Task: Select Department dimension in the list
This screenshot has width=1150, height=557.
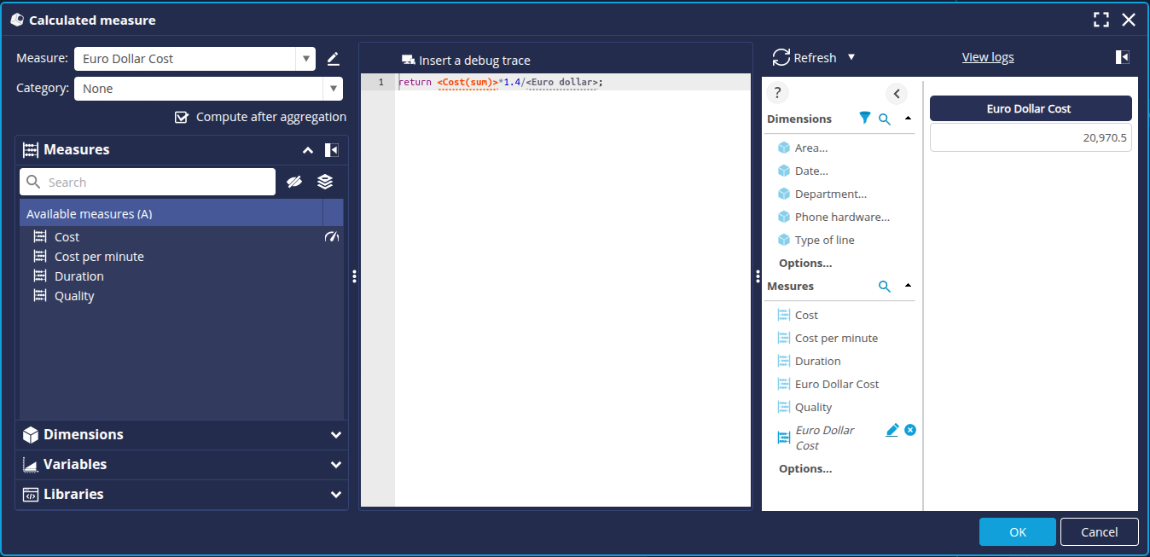Action: click(x=830, y=194)
